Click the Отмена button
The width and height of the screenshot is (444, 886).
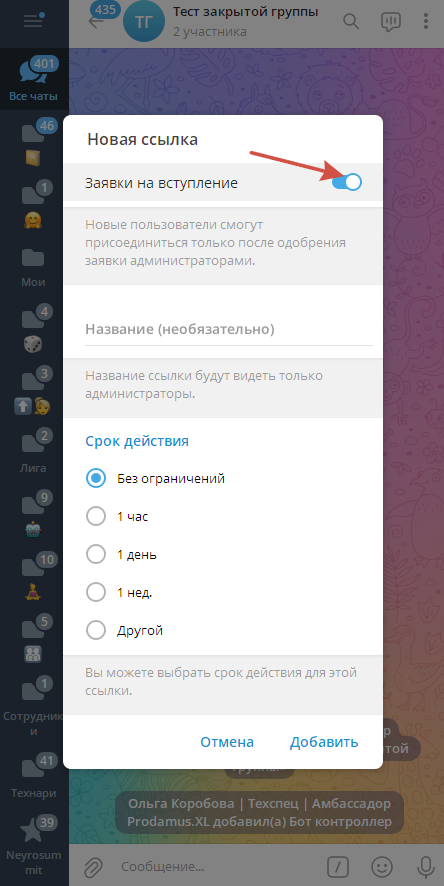tap(227, 742)
